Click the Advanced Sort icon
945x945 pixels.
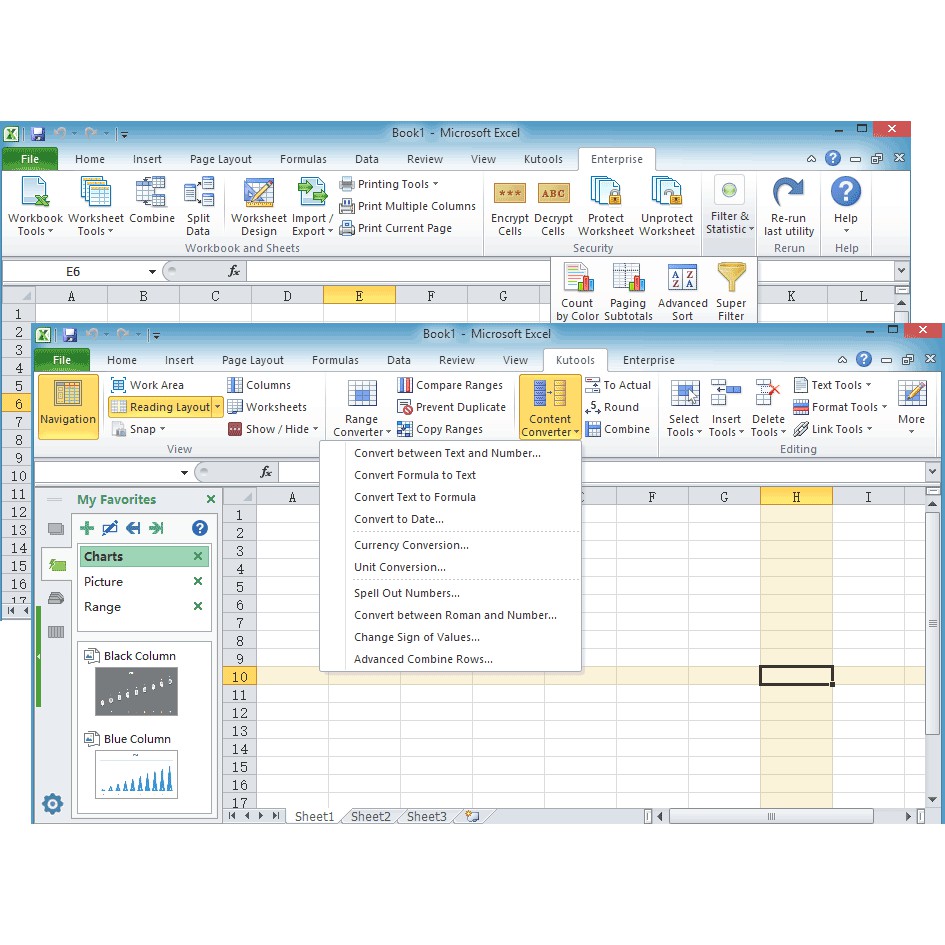pos(682,290)
